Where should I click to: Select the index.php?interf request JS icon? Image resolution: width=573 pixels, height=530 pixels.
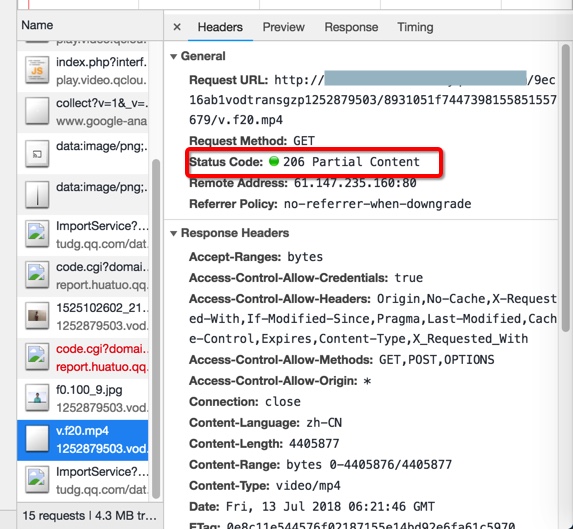37,70
